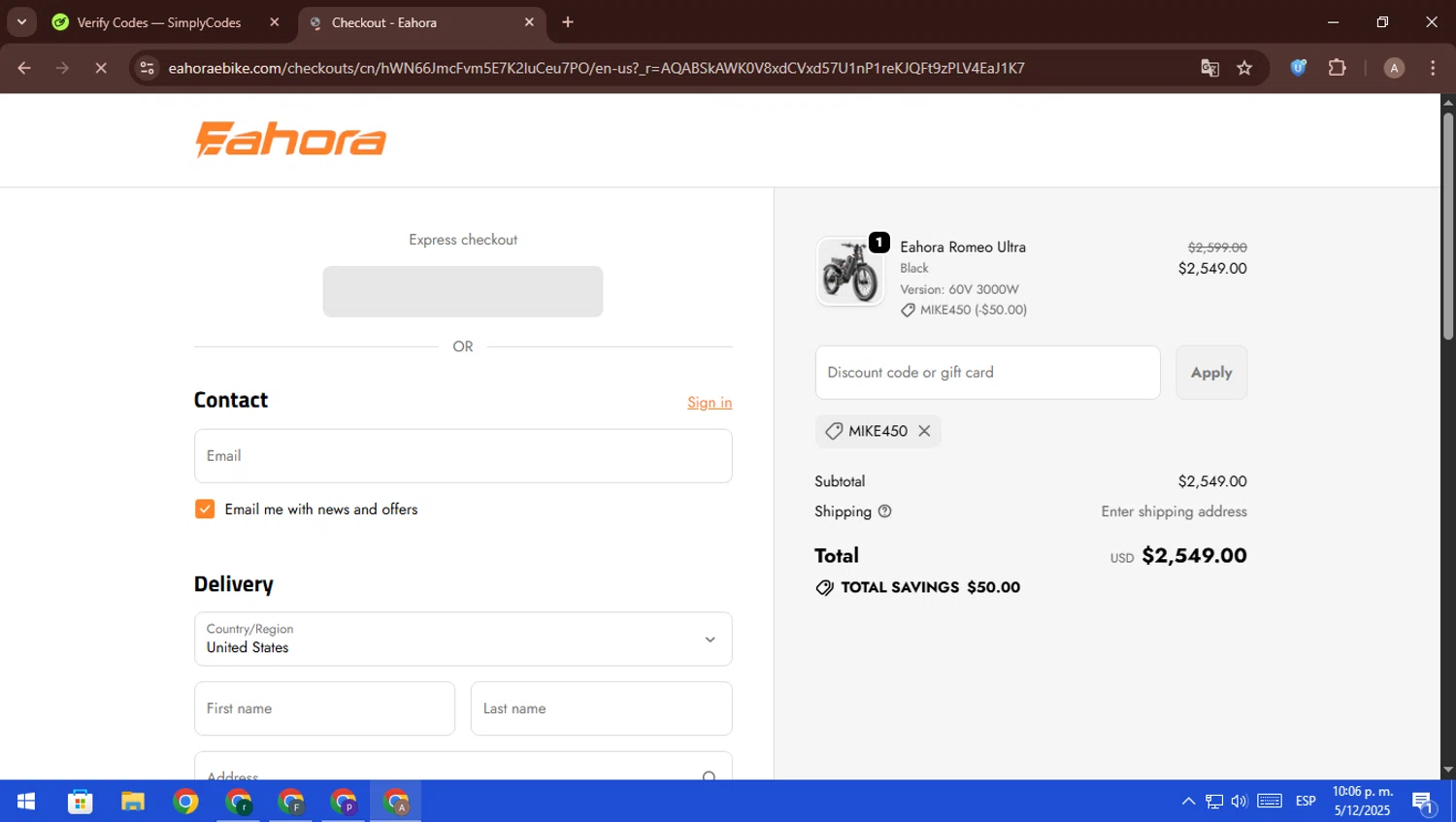The width and height of the screenshot is (1456, 822).
Task: Open the Extensions puzzle menu
Action: point(1337,68)
